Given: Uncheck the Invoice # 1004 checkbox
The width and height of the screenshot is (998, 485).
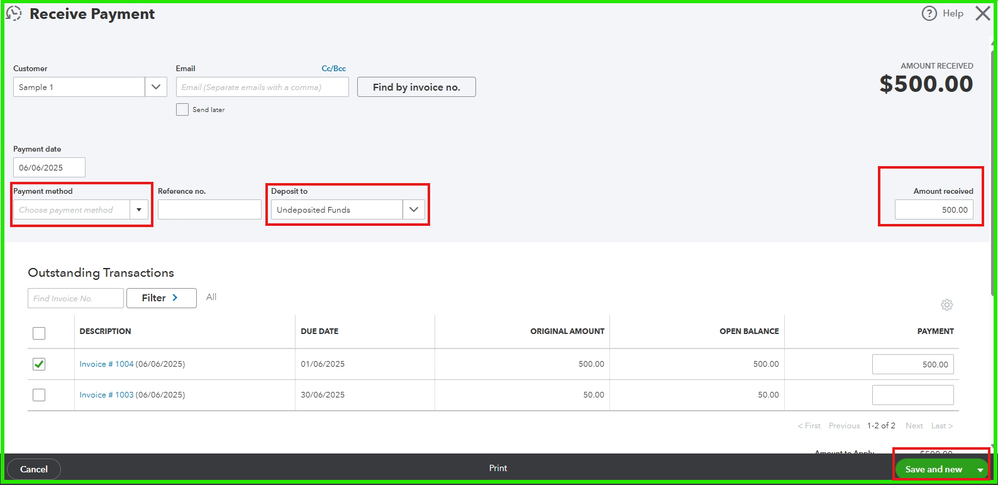Looking at the screenshot, I should 39,364.
